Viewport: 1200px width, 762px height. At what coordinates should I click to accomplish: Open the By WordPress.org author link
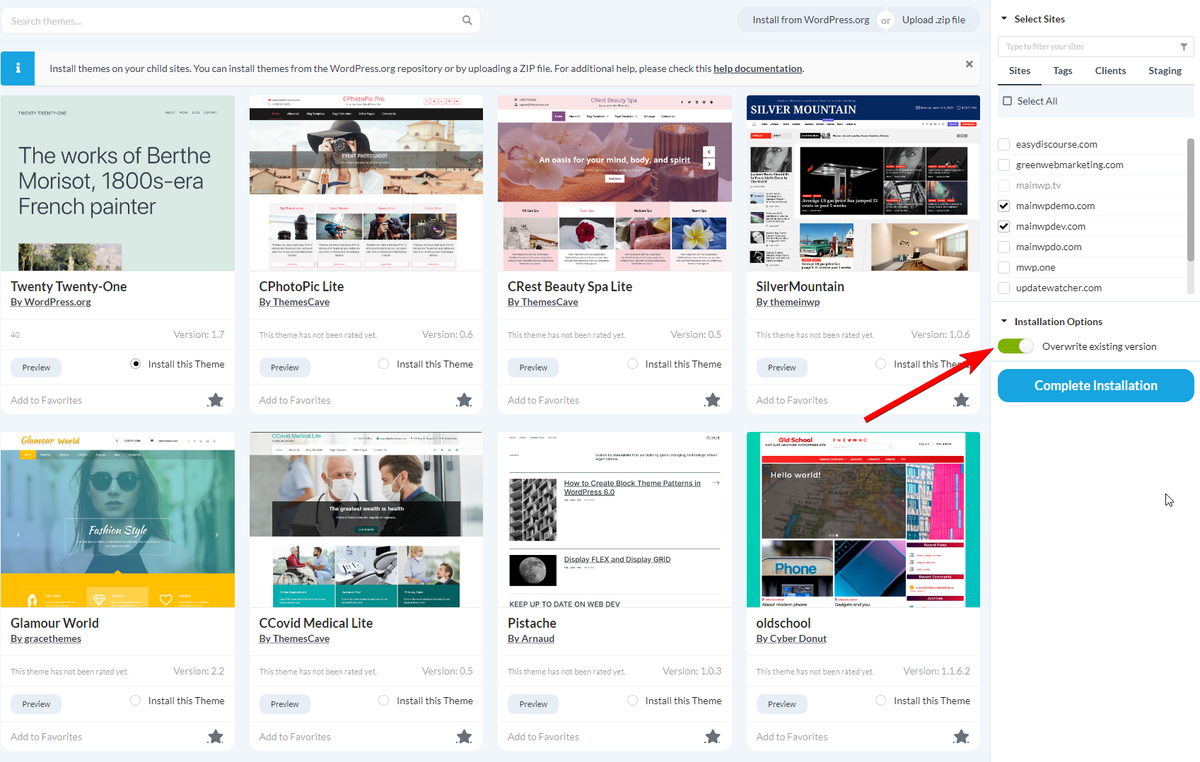point(51,302)
